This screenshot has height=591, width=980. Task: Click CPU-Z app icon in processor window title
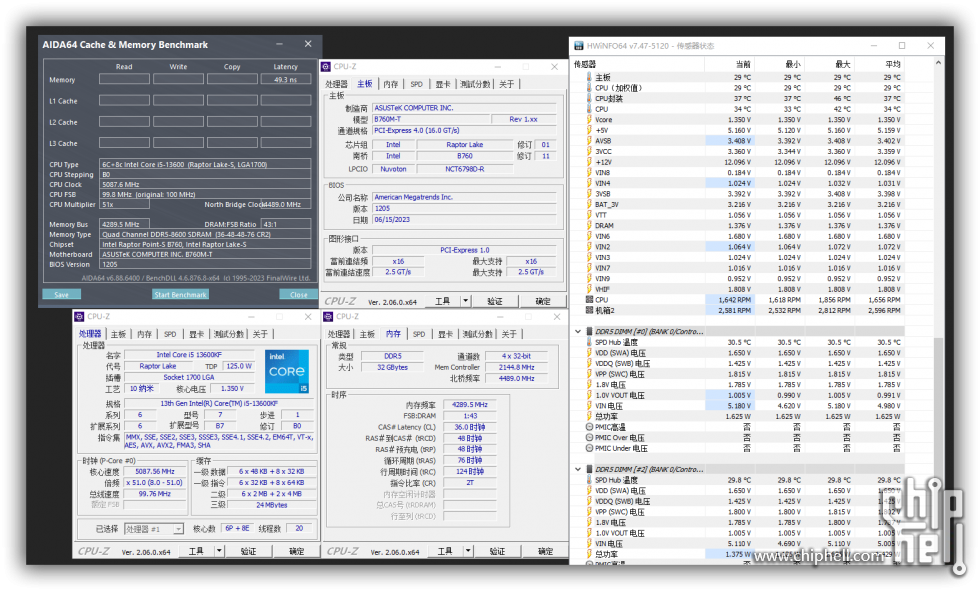point(79,317)
